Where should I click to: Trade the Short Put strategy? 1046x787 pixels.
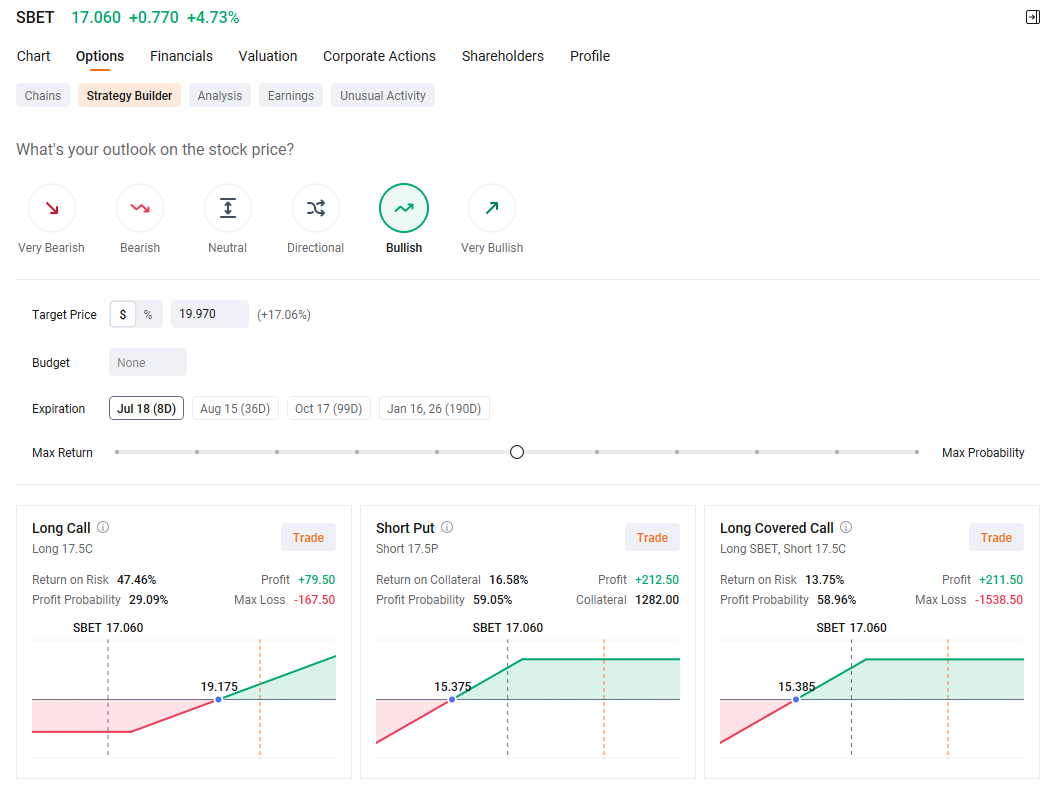click(652, 537)
